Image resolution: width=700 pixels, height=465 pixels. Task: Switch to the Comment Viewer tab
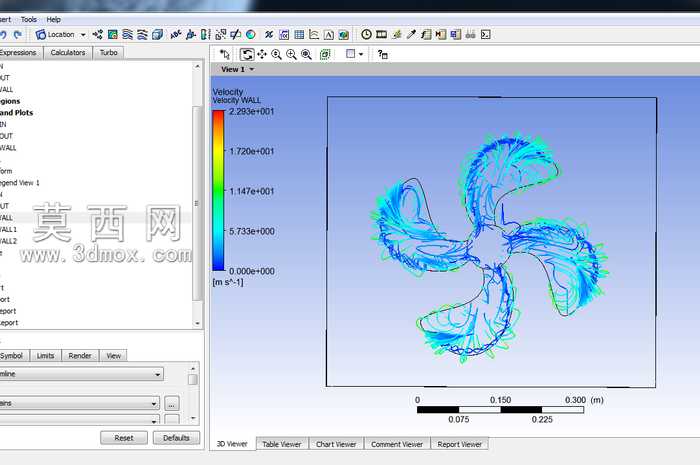397,444
